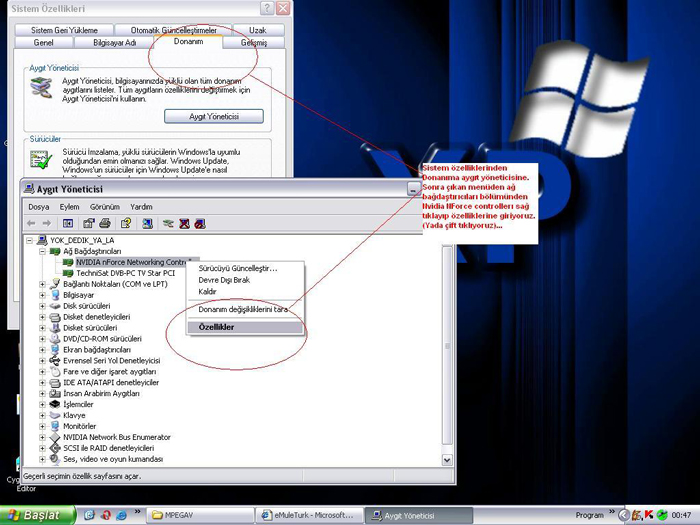Choose Donanım değişikliklerini tara

click(x=245, y=309)
